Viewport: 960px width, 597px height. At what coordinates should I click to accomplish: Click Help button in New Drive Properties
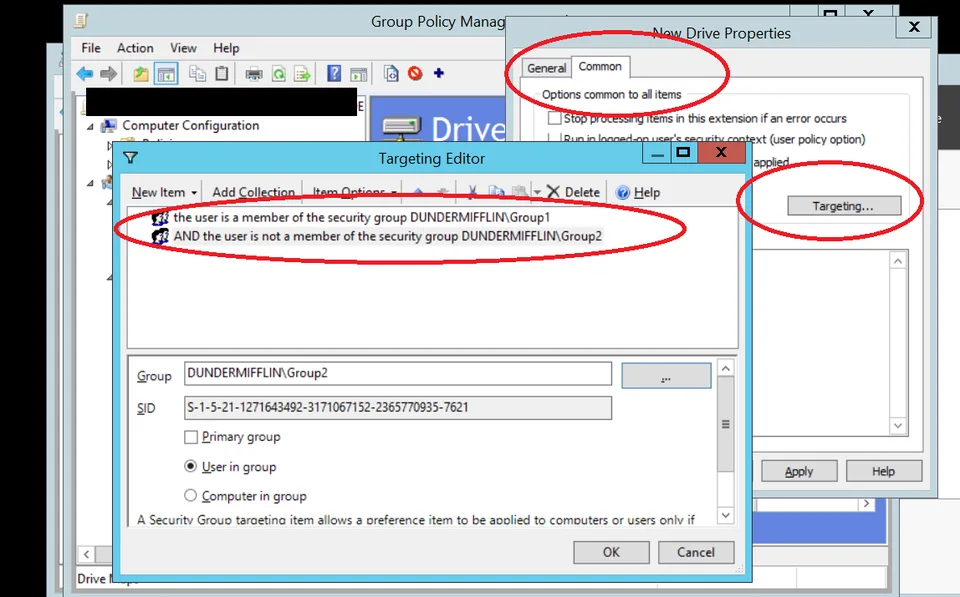883,471
